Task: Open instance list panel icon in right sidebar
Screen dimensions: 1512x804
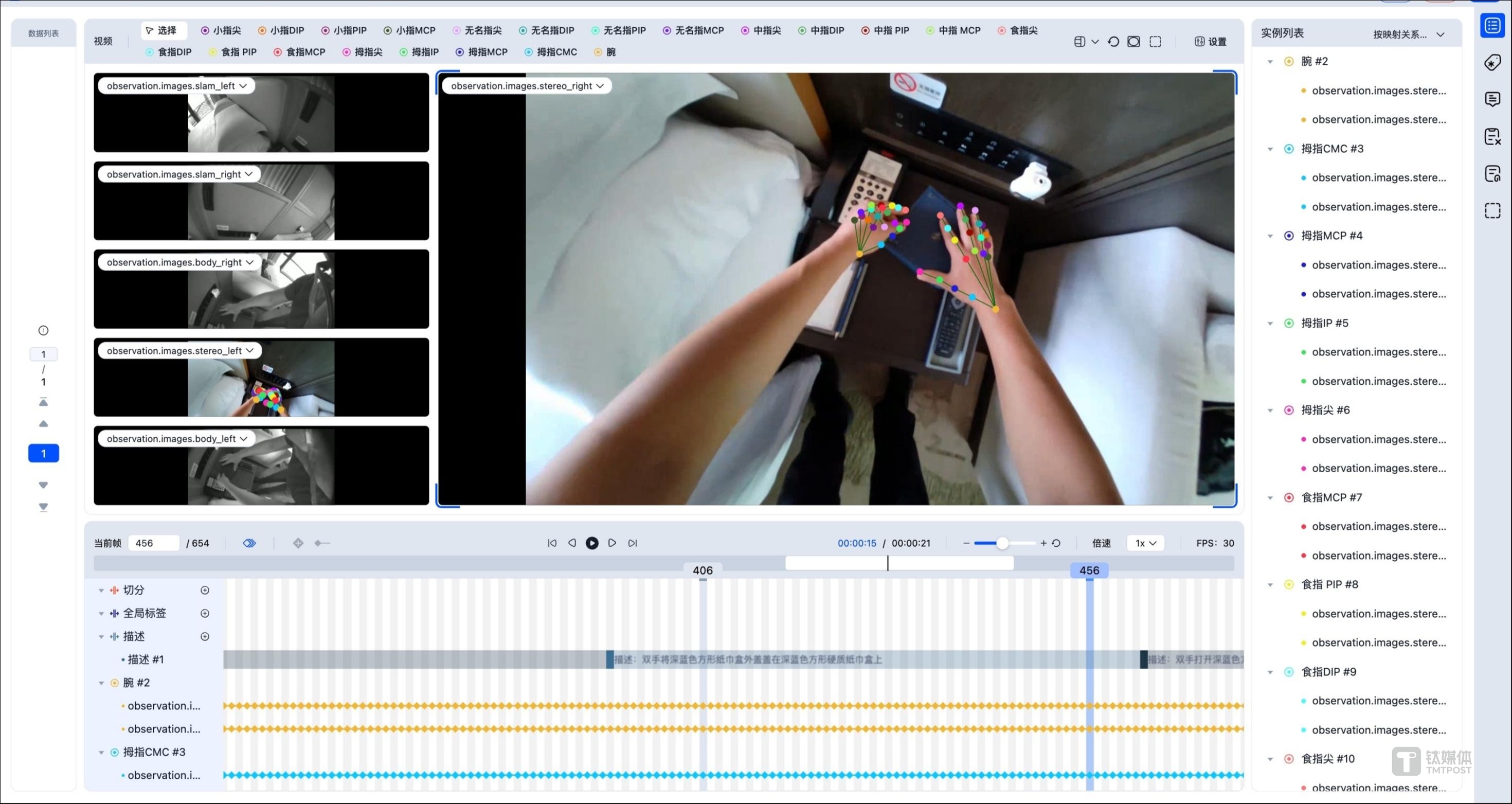Action: click(1492, 25)
